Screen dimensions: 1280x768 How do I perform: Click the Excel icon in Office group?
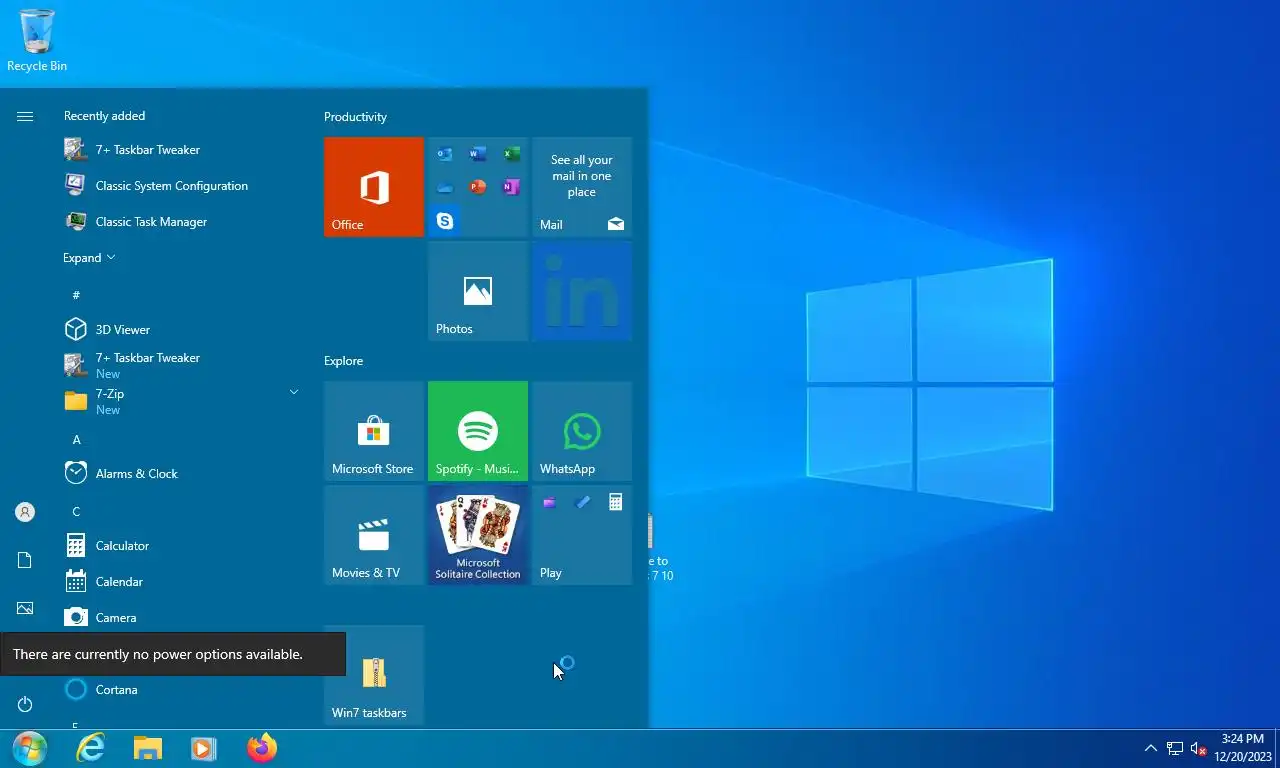pos(511,154)
